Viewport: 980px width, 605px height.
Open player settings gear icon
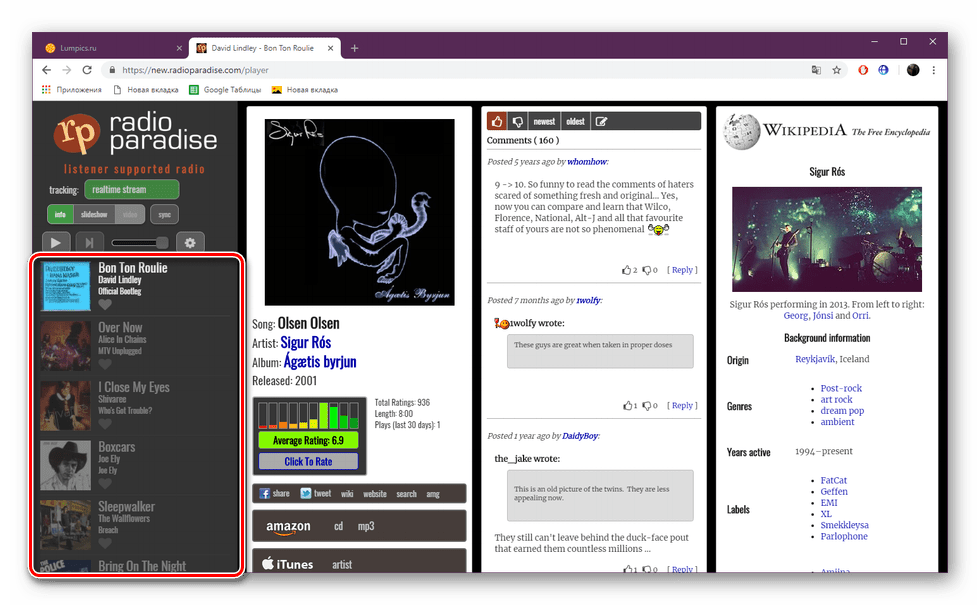[x=190, y=242]
